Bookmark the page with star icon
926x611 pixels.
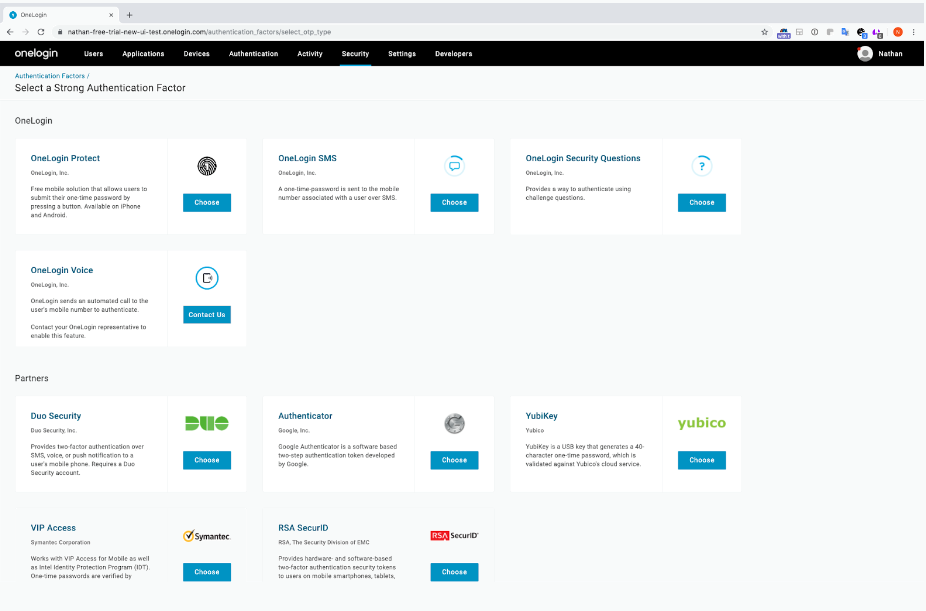pos(764,32)
